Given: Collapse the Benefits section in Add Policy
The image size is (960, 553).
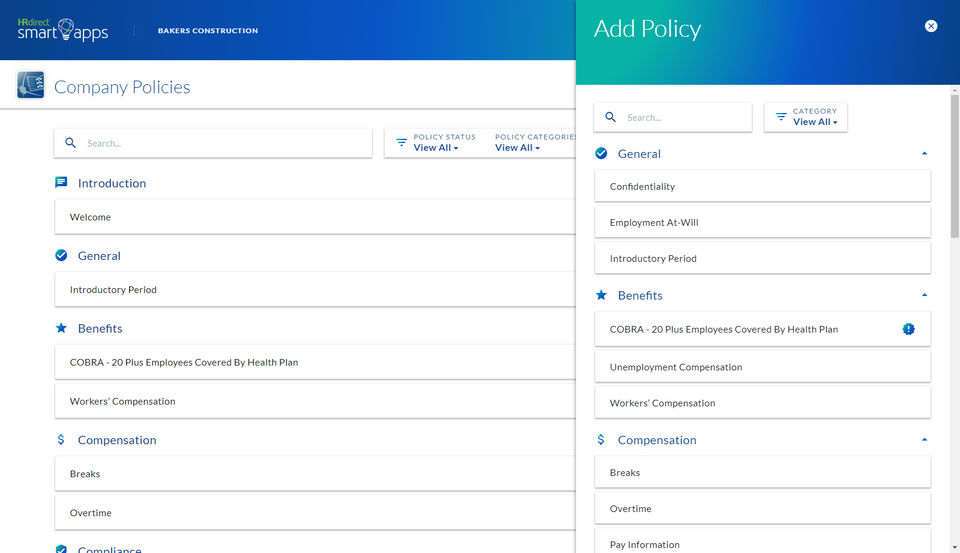Looking at the screenshot, I should click(924, 296).
